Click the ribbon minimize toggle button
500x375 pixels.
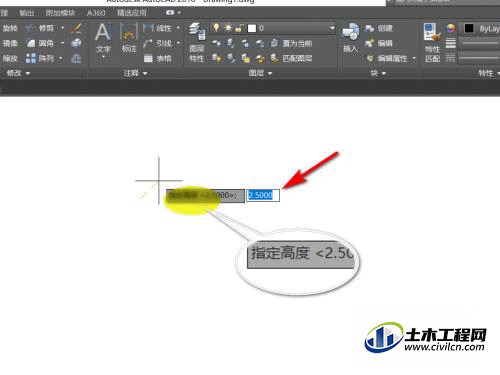[170, 12]
